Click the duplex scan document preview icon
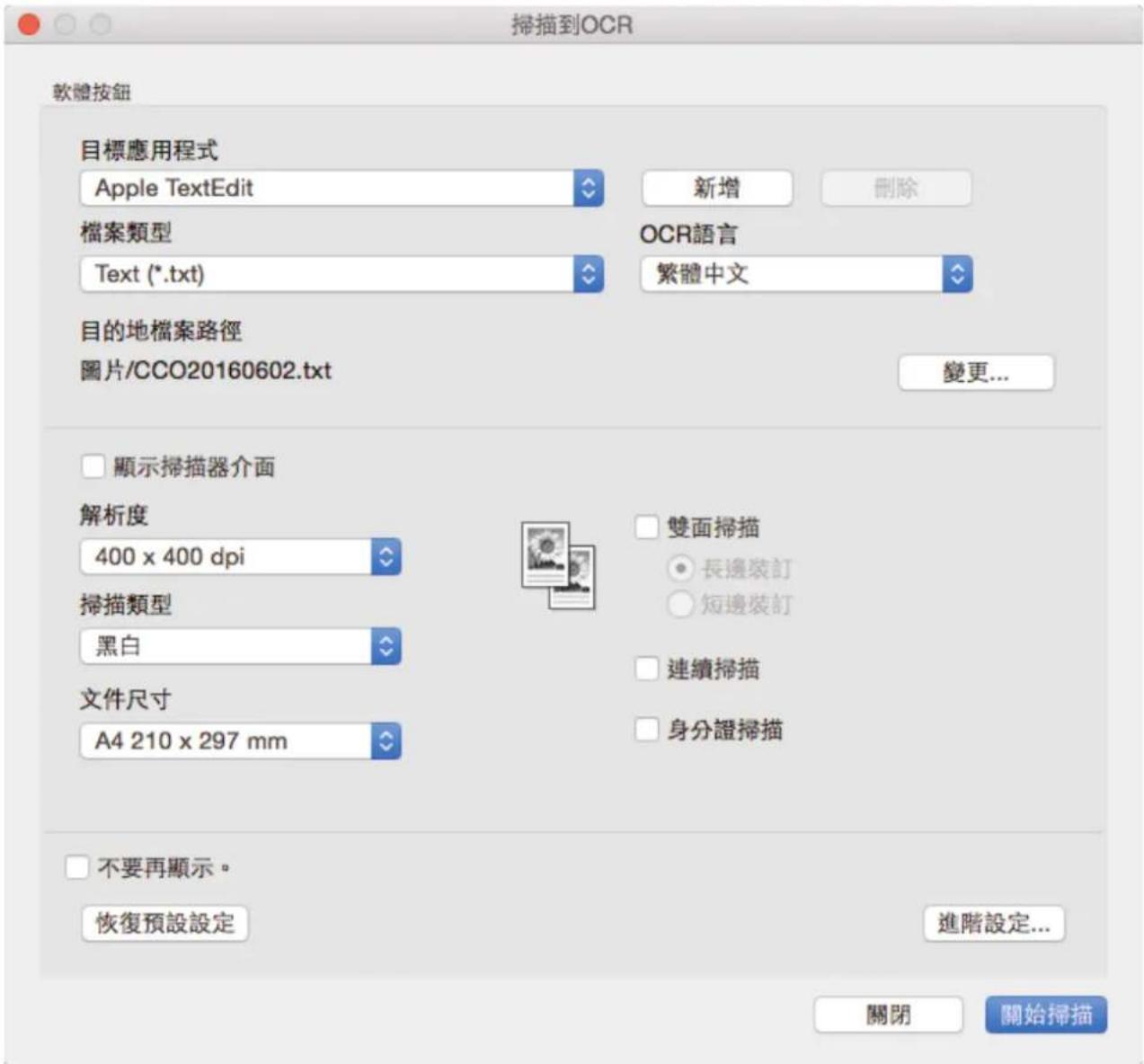The image size is (1144, 1064). point(558,565)
